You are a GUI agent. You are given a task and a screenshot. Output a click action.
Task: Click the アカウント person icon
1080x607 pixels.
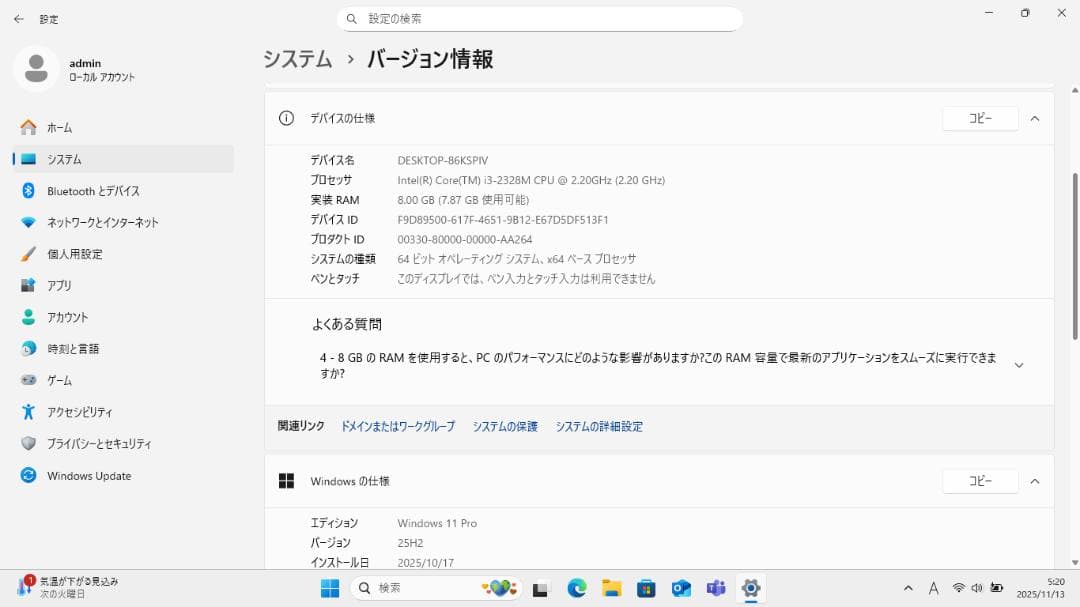pos(28,317)
